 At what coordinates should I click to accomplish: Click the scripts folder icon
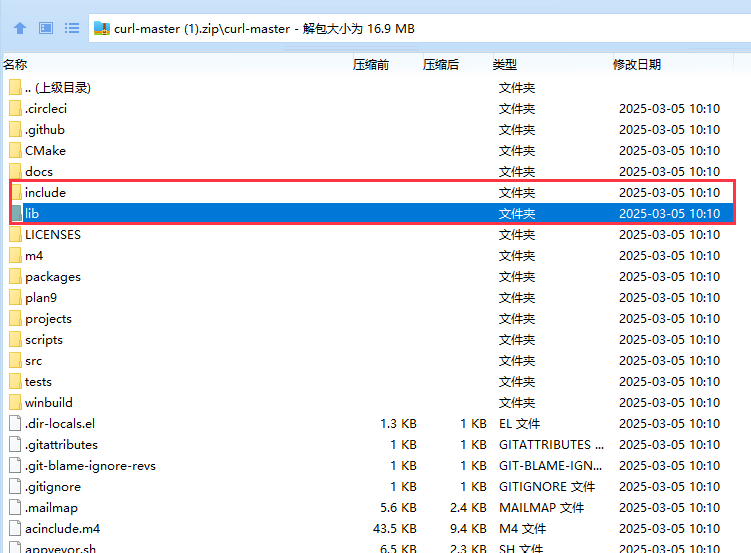(x=15, y=339)
